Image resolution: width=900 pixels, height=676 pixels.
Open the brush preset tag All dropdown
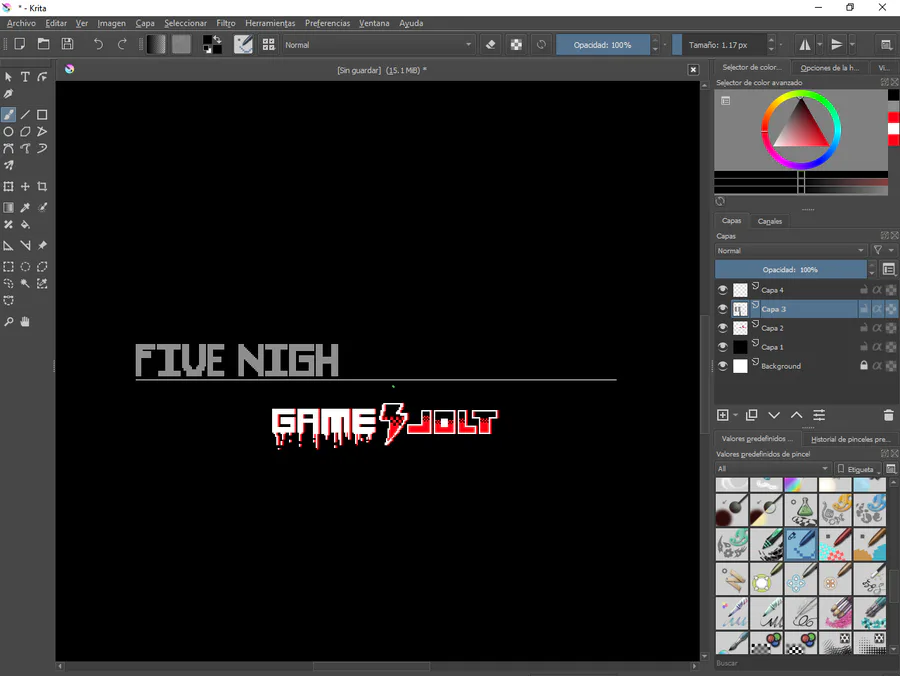coord(773,469)
